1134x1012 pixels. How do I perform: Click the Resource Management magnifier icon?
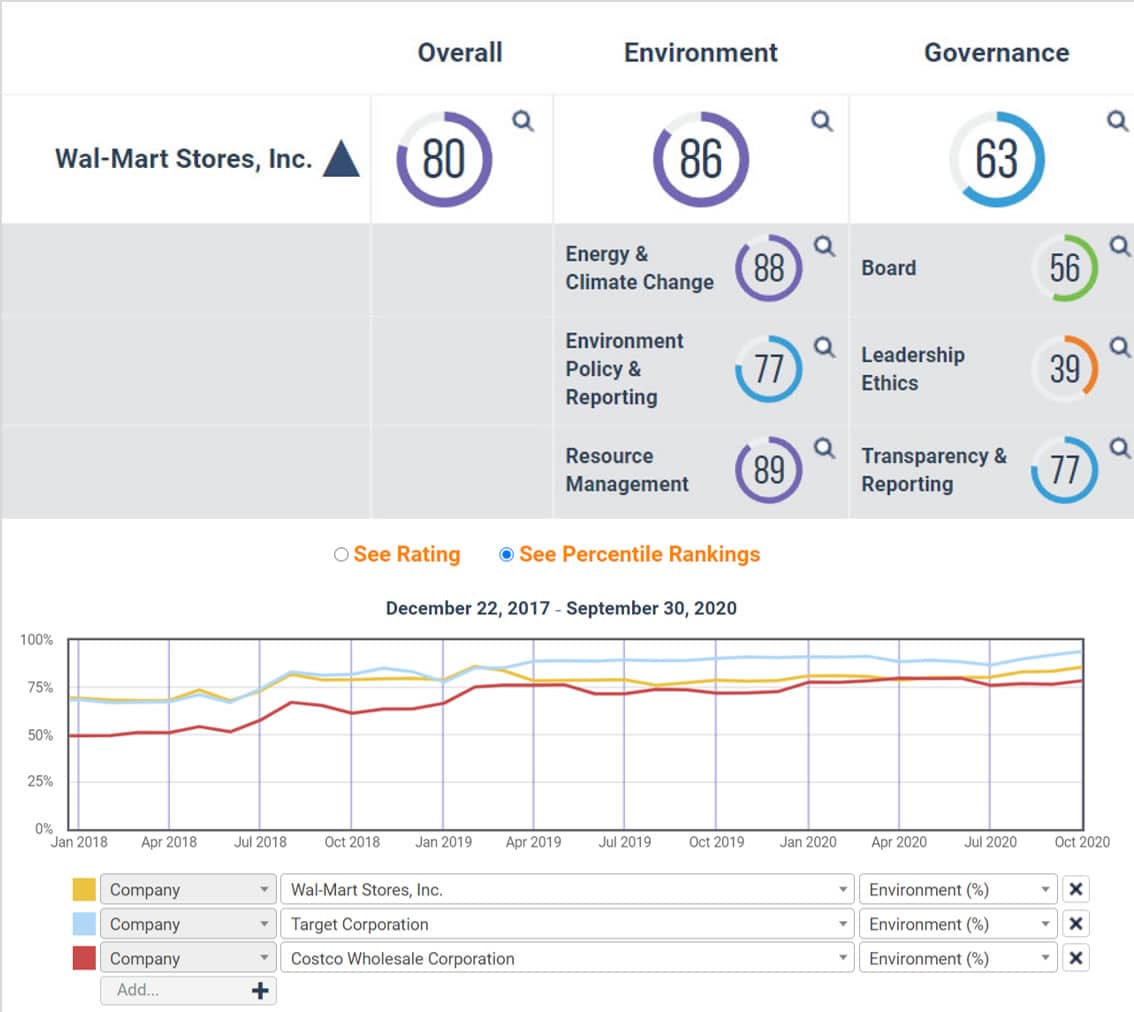pos(824,448)
